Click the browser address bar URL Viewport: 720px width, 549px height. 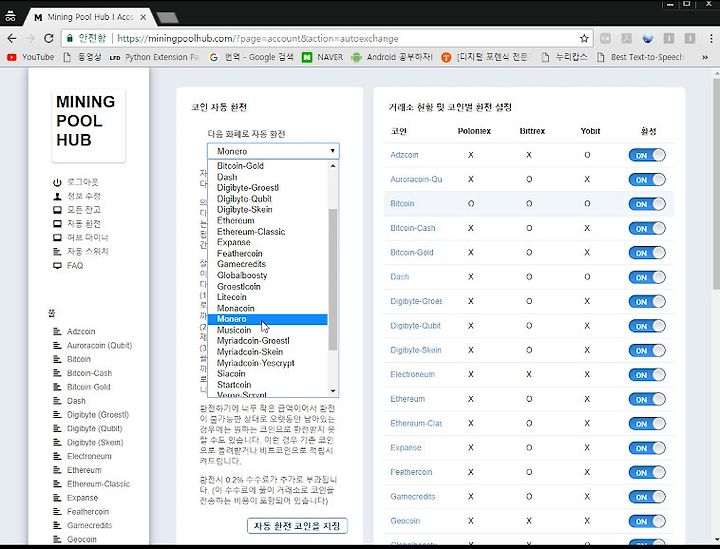click(x=258, y=39)
